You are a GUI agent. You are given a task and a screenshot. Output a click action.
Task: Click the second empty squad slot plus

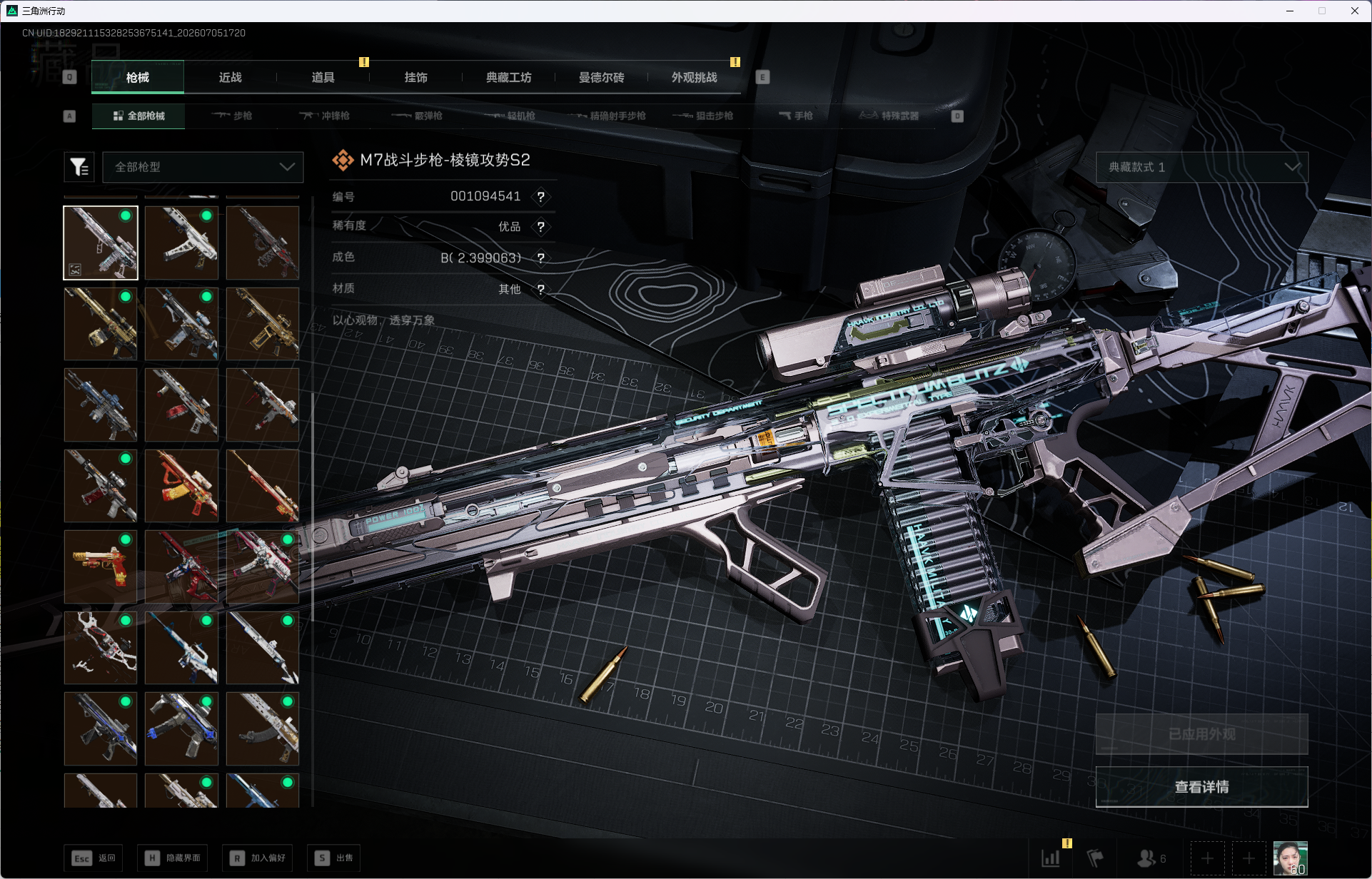pyautogui.click(x=1249, y=858)
